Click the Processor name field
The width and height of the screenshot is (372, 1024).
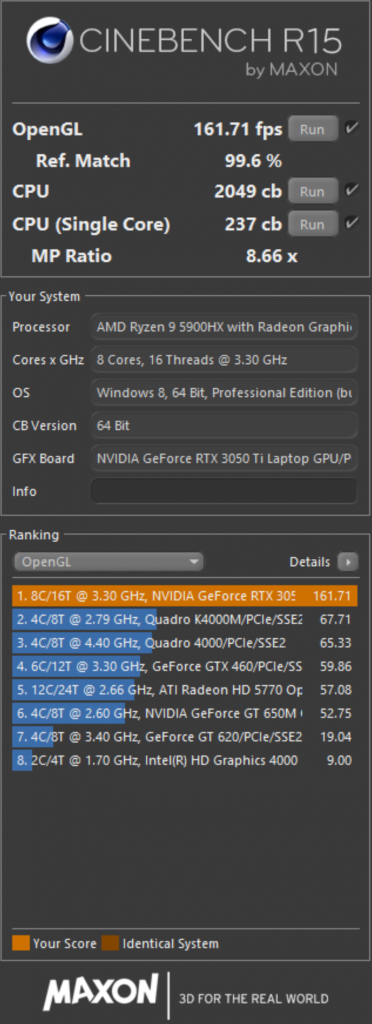224,327
